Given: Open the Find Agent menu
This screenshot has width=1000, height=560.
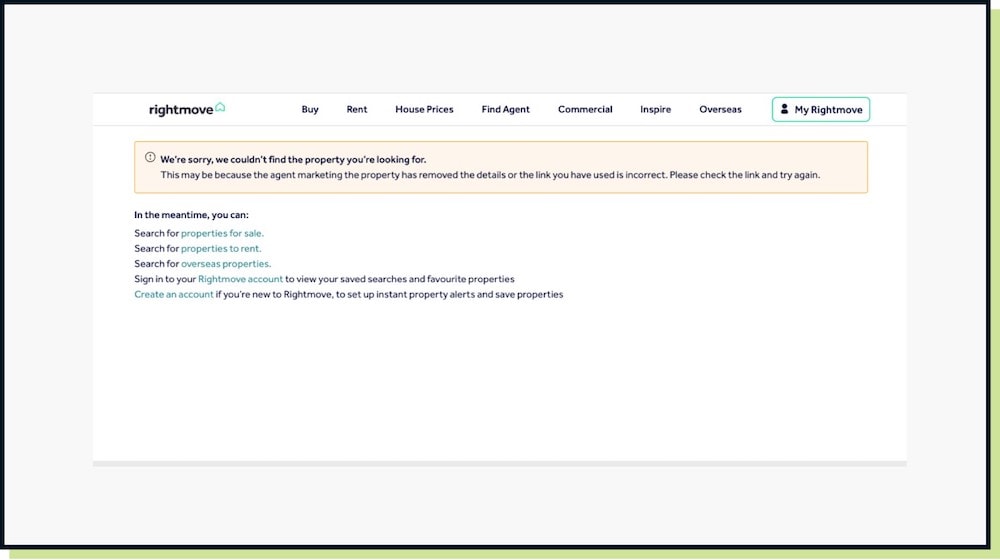Looking at the screenshot, I should [505, 110].
